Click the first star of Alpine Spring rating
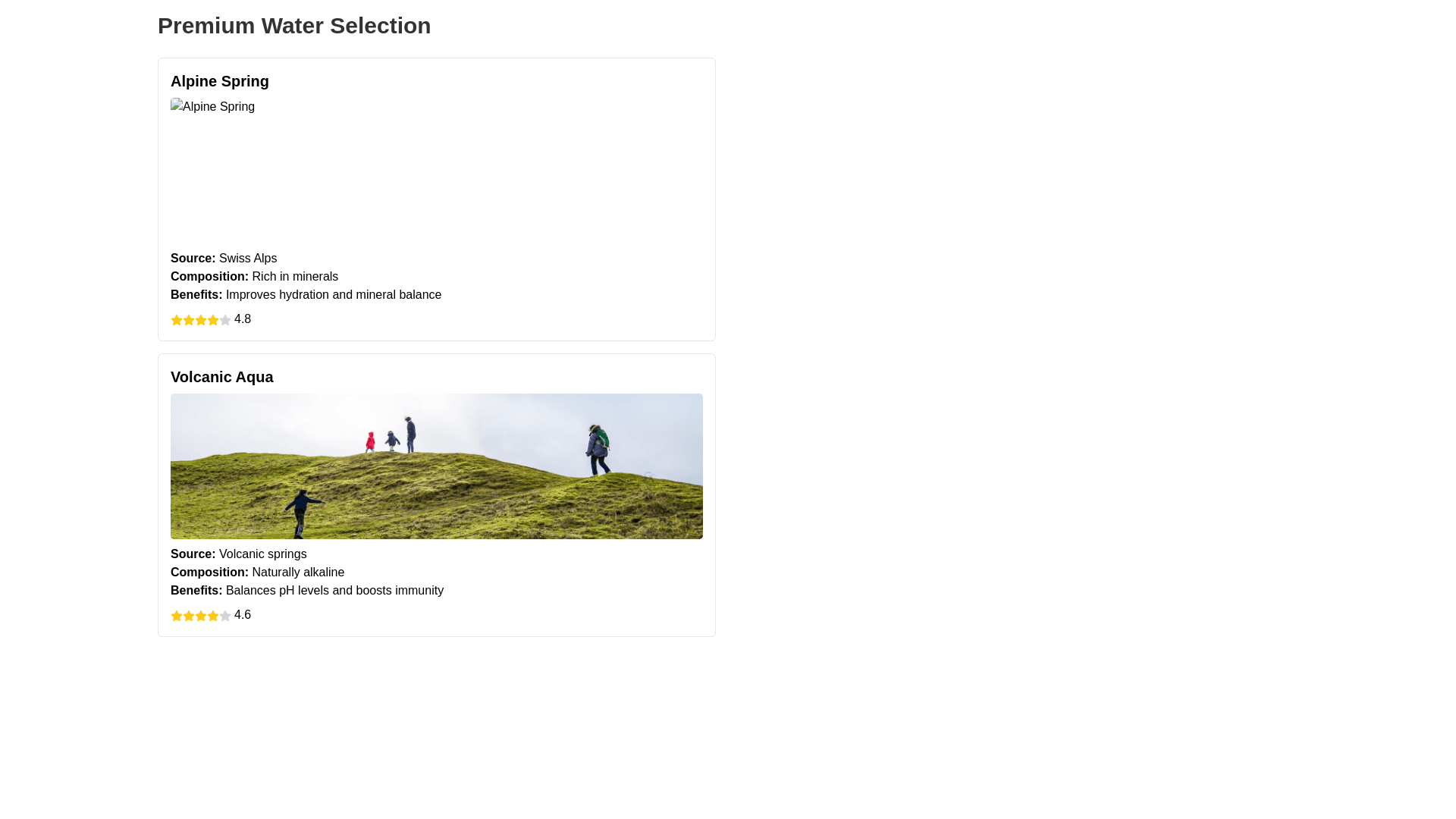 point(177,320)
